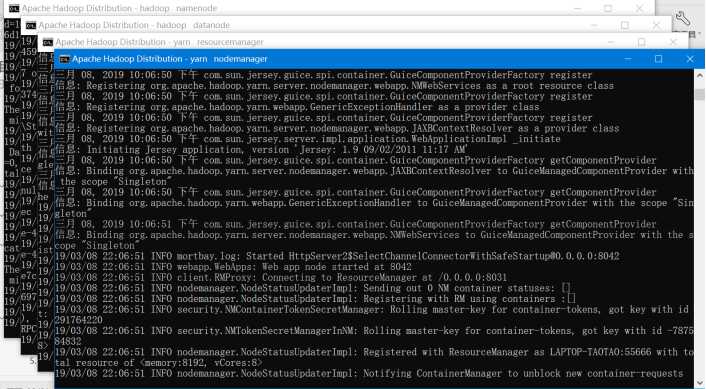Click 'Sending out 0 NM container statuses' line

click(313, 288)
